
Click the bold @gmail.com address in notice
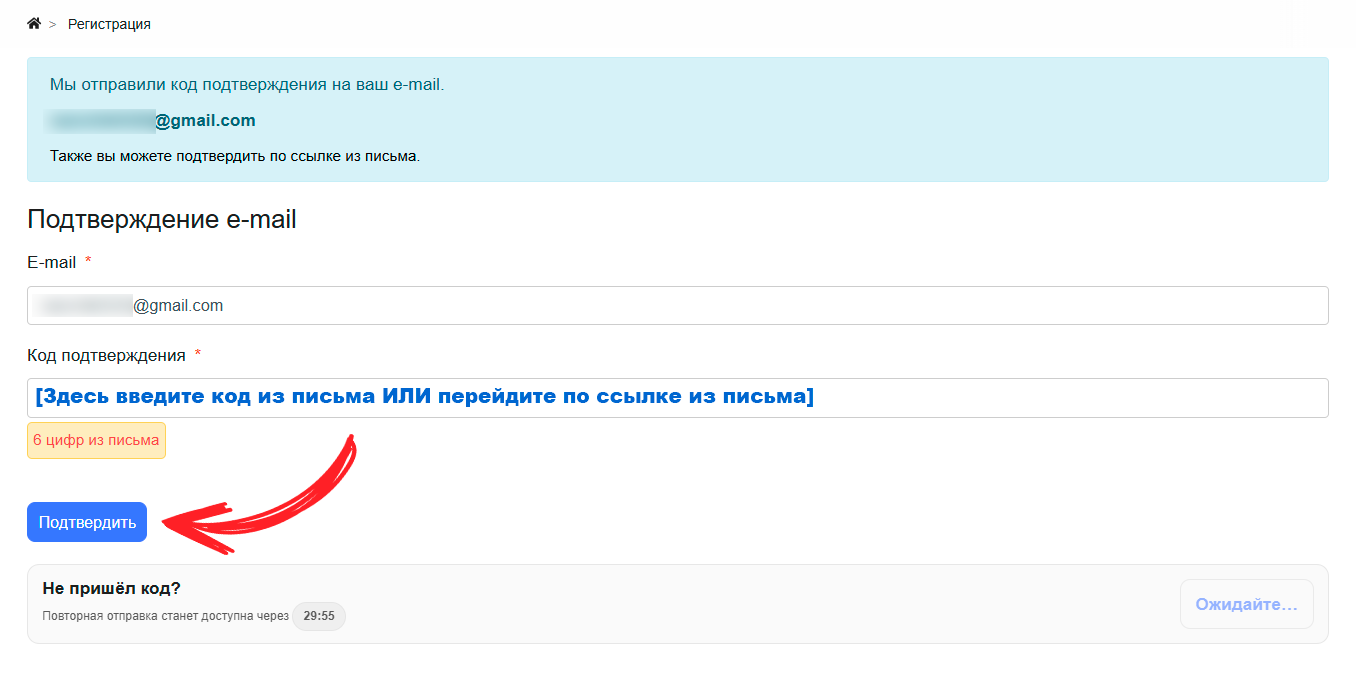coord(205,121)
